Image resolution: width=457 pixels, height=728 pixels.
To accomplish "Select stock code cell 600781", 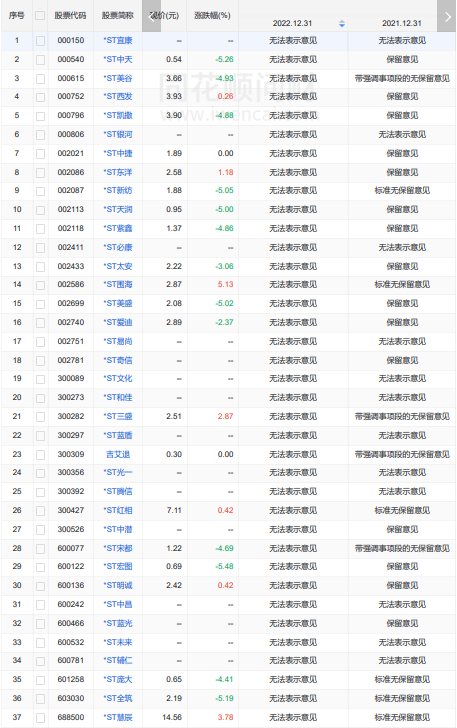I will 71,660.
